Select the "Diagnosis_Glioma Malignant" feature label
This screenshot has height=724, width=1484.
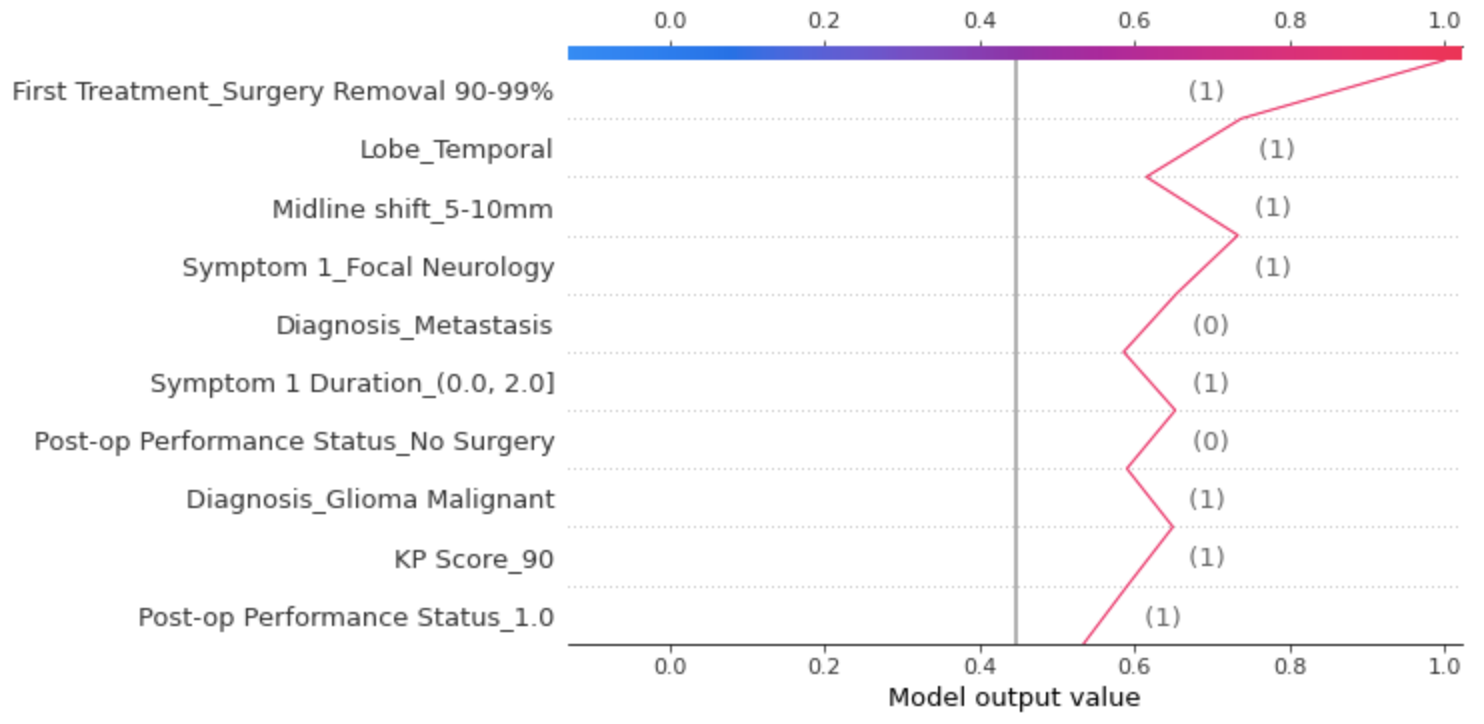(370, 499)
